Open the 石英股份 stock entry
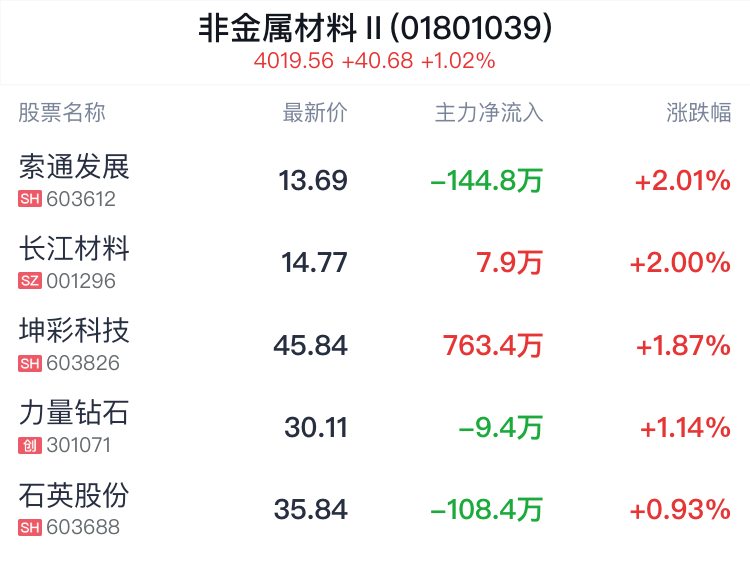 [x=74, y=494]
